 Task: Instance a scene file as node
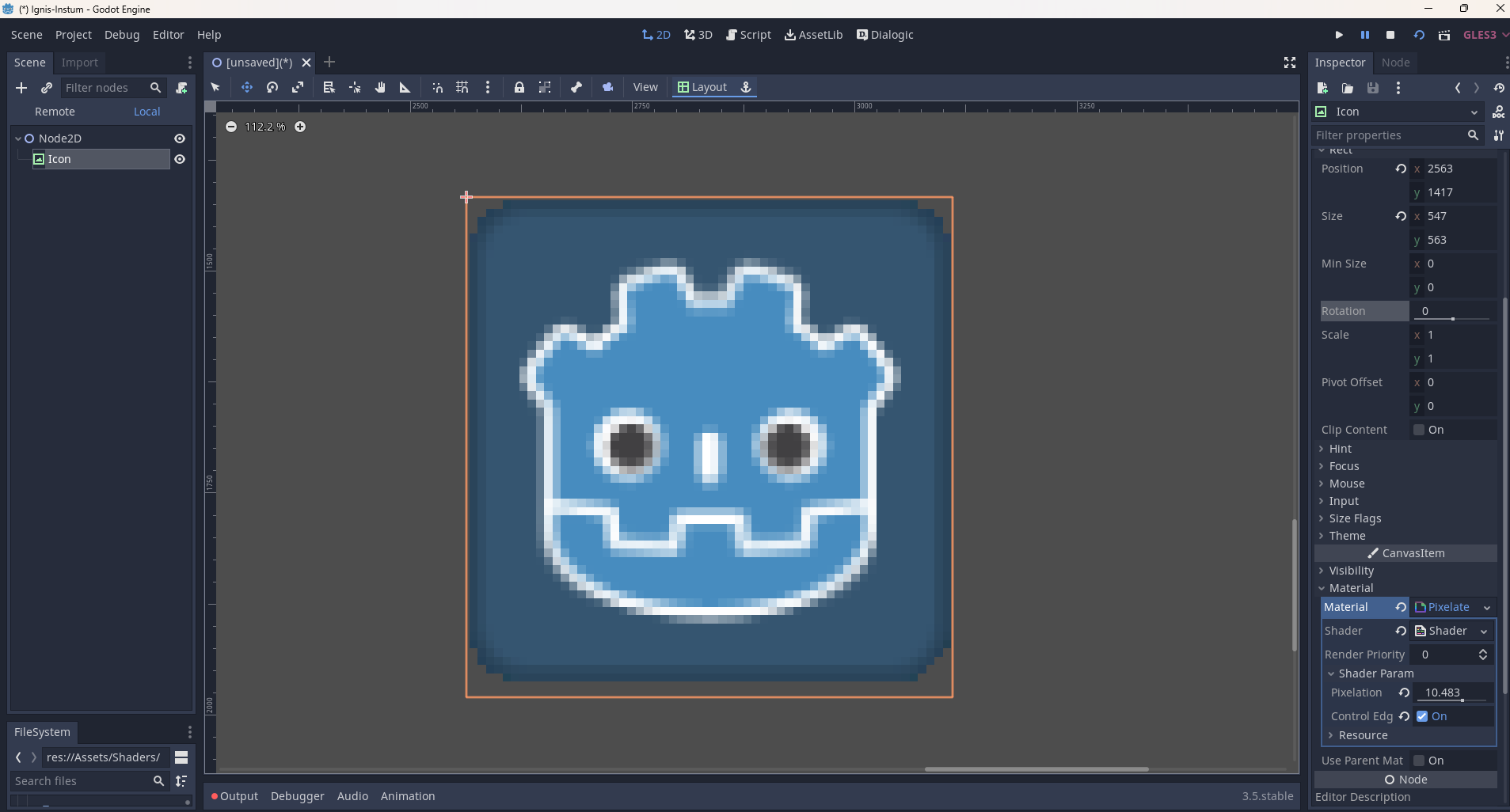tap(47, 88)
